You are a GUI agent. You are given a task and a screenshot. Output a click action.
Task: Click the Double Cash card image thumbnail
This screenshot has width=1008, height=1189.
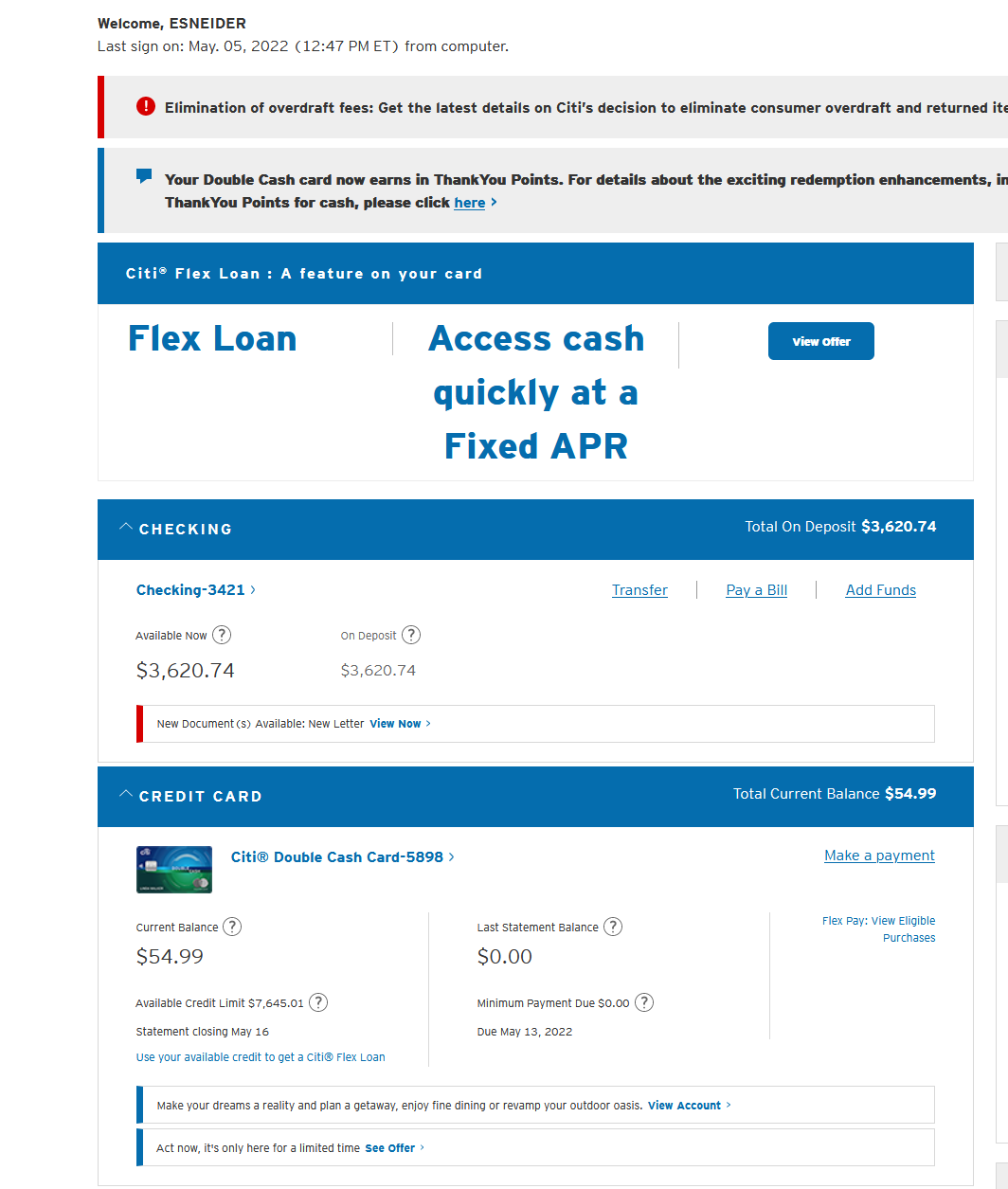174,870
